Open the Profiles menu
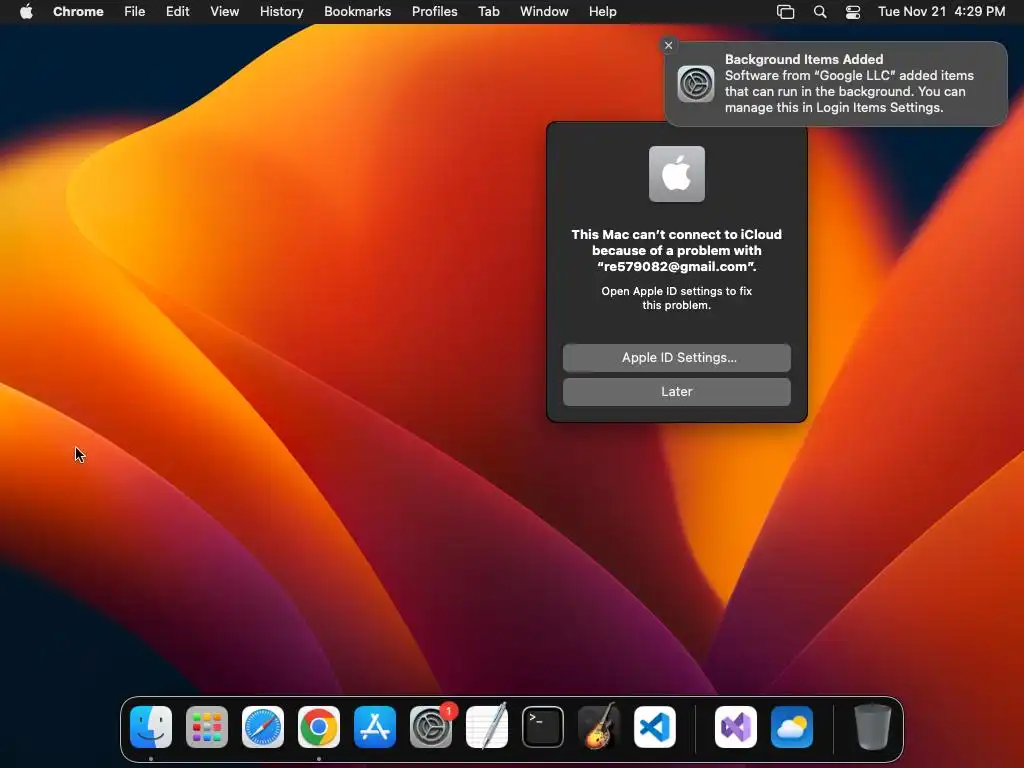The height and width of the screenshot is (768, 1024). pyautogui.click(x=434, y=11)
